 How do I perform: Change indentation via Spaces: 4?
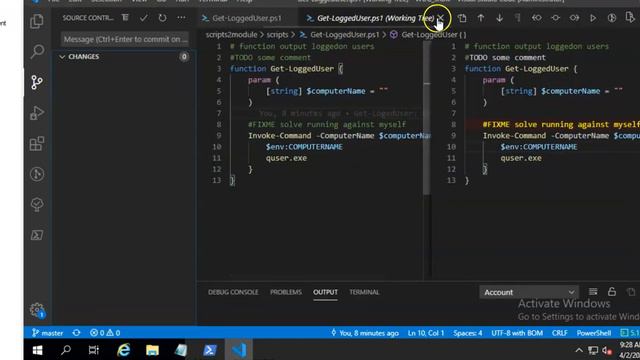468,333
